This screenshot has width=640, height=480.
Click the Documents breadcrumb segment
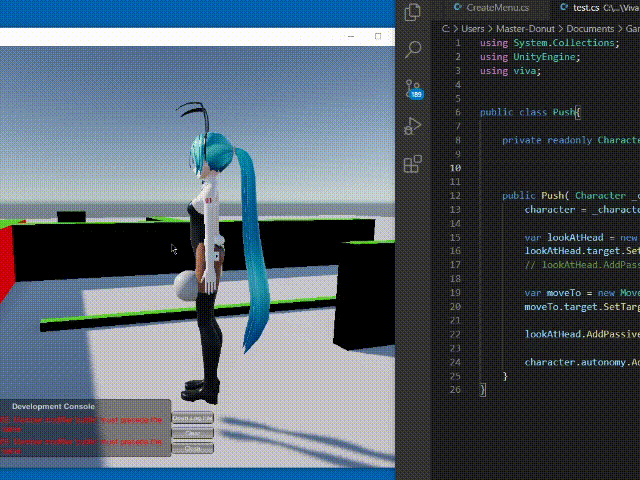click(590, 29)
